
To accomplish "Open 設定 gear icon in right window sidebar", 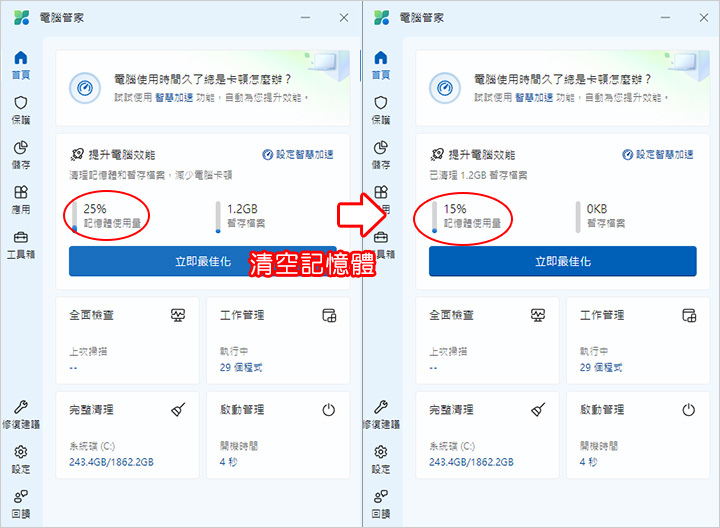I will tap(381, 452).
